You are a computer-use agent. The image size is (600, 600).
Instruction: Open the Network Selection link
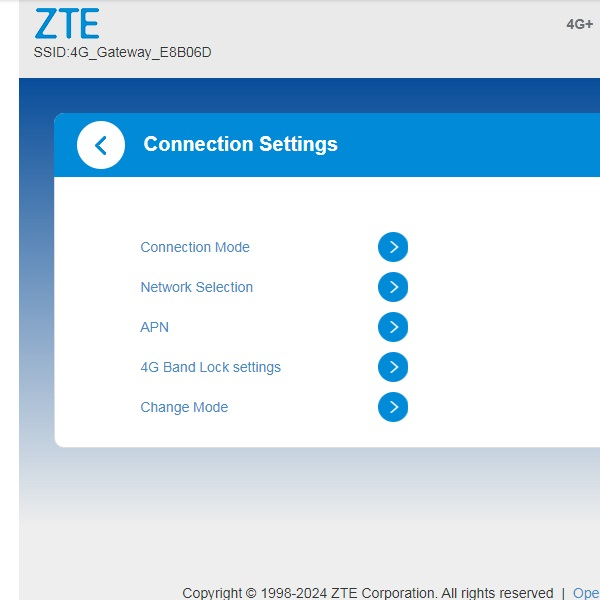[196, 287]
